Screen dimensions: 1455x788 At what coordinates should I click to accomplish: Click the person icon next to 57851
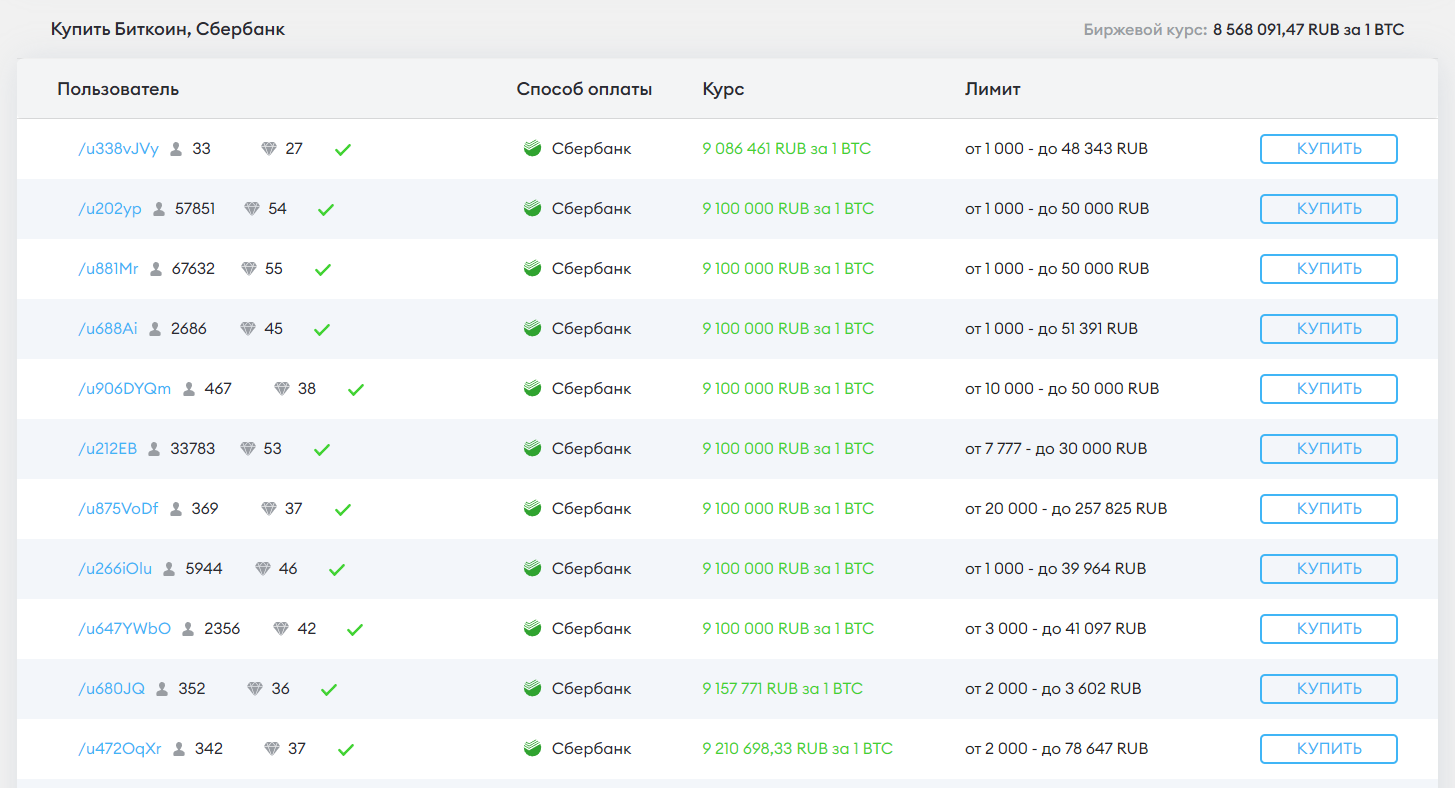(x=159, y=209)
